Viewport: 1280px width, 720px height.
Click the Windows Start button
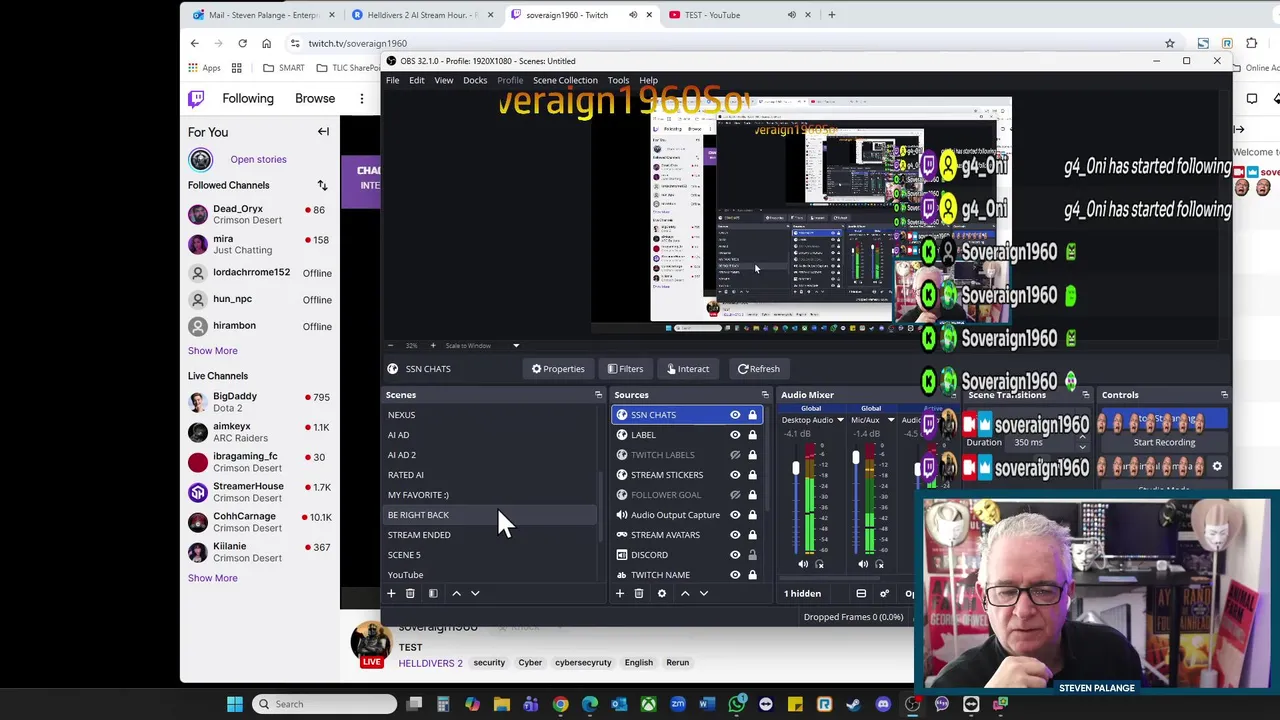(x=235, y=704)
